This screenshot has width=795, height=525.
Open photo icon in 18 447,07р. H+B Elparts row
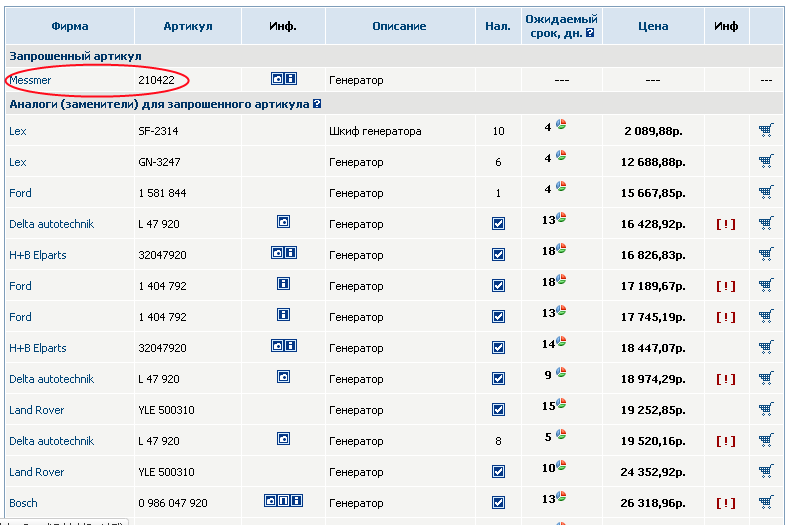tap(277, 346)
